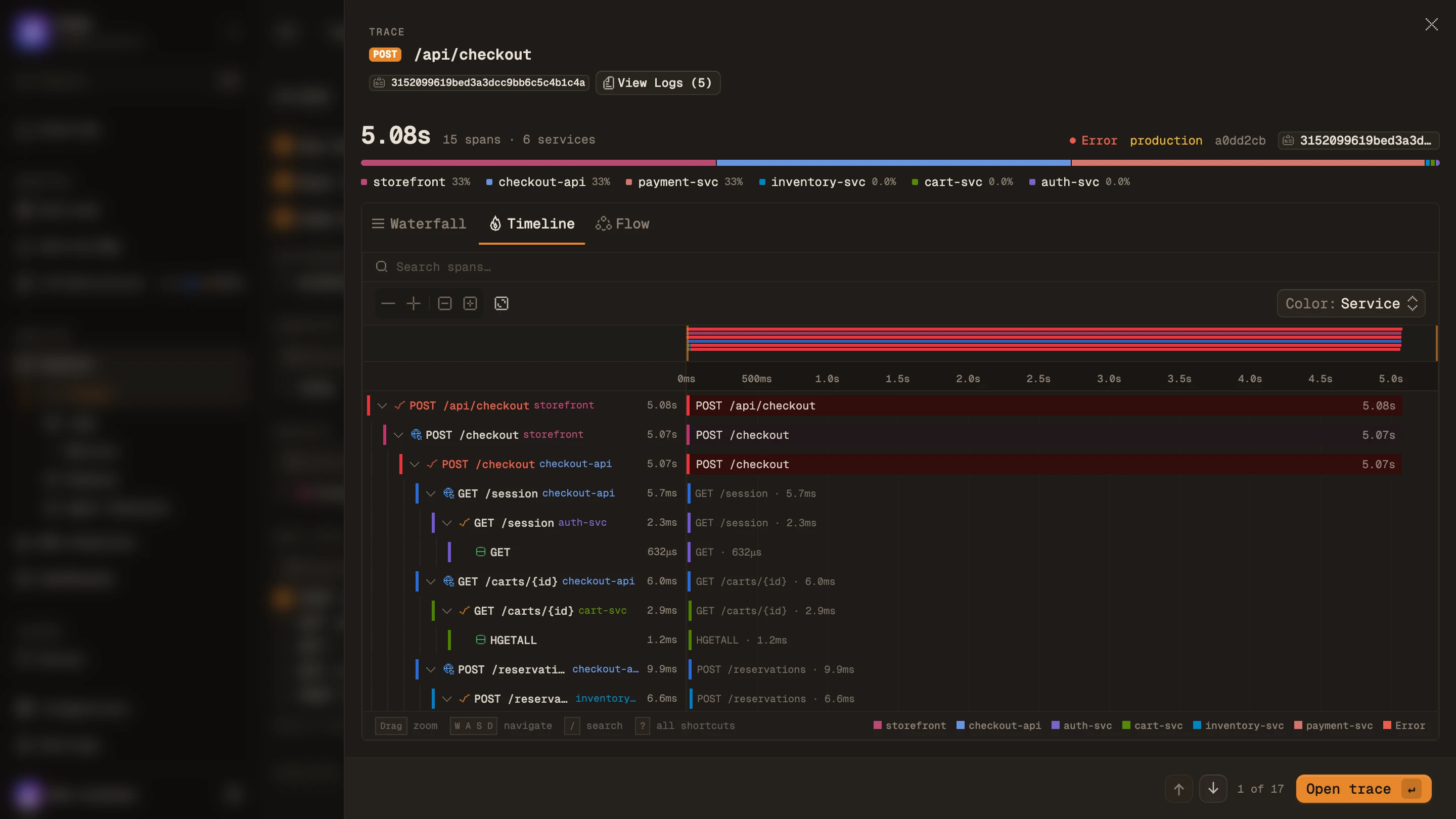Click the Open trace button
Screen dimensions: 1456x819
tap(1363, 789)
